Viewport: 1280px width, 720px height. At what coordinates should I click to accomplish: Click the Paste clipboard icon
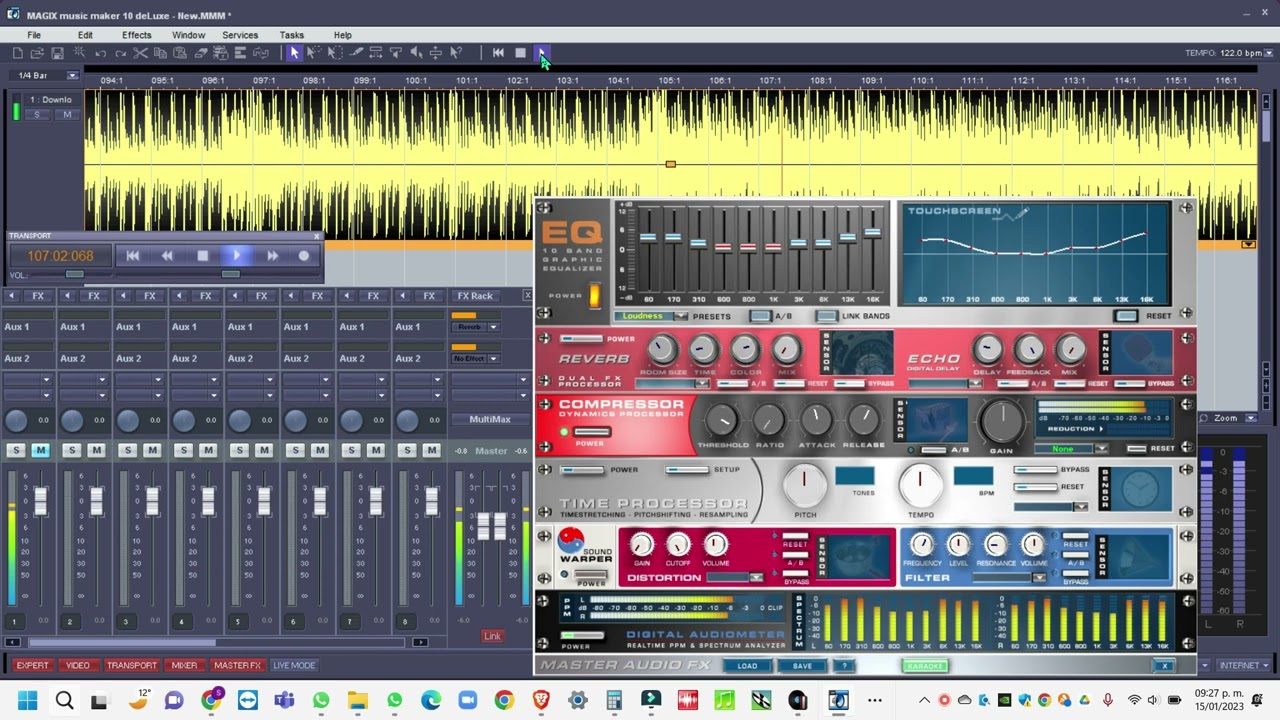(180, 53)
